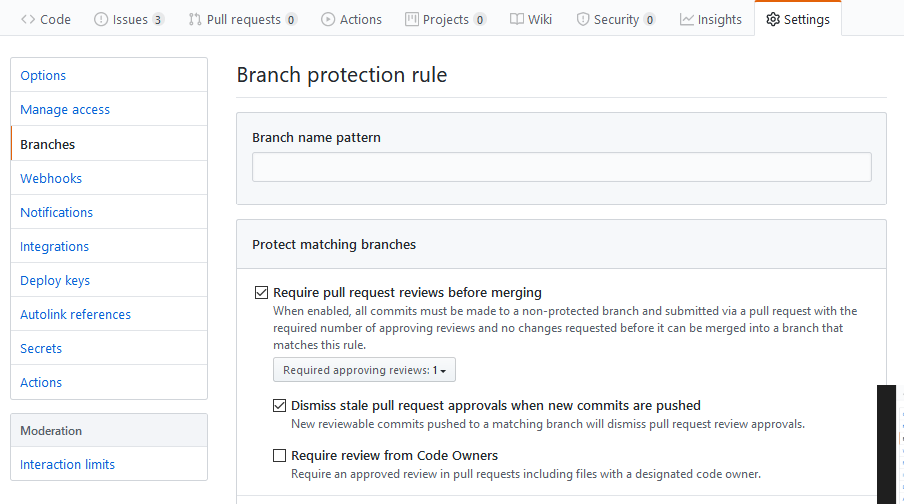904x504 pixels.
Task: Open the Issues tab label
Action: point(130,19)
